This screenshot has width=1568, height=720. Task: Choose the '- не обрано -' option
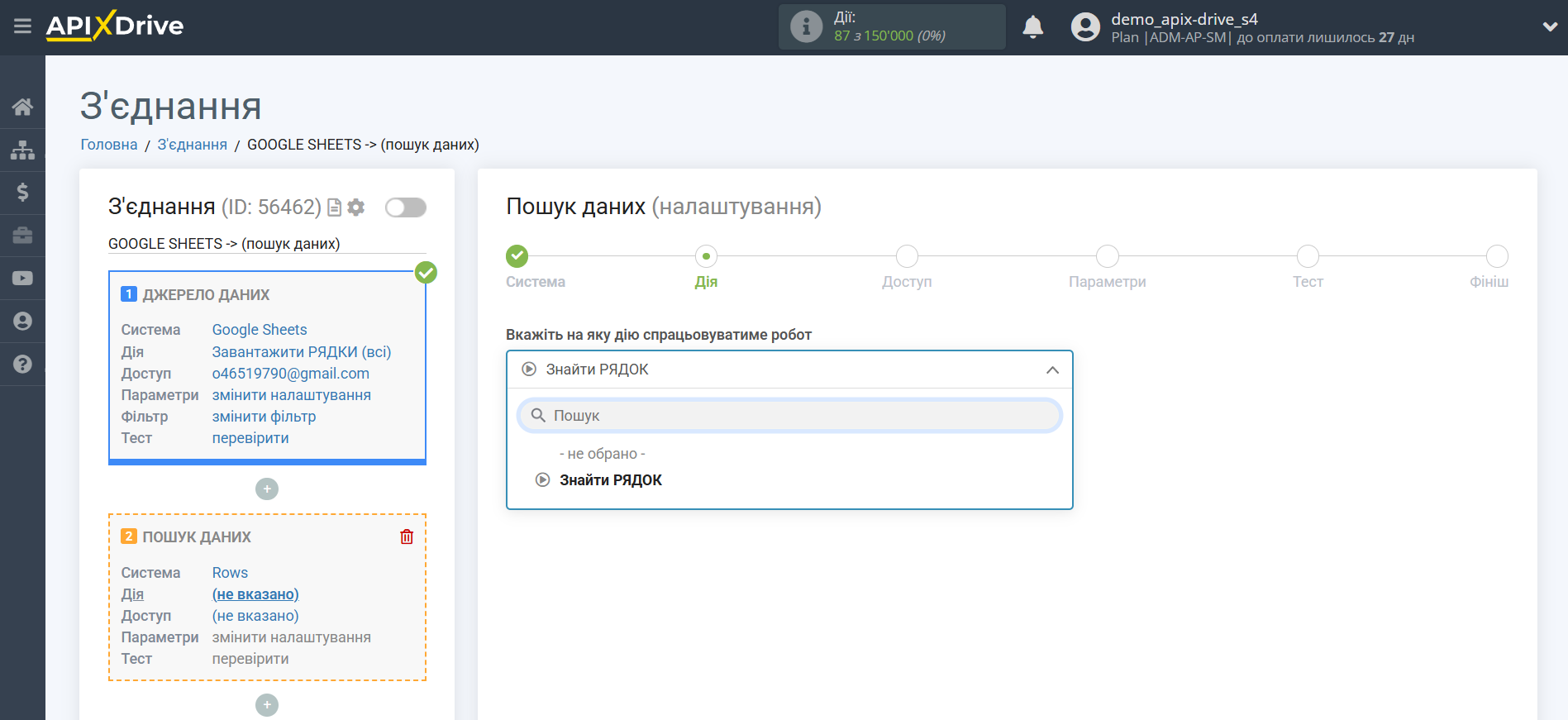tap(602, 454)
